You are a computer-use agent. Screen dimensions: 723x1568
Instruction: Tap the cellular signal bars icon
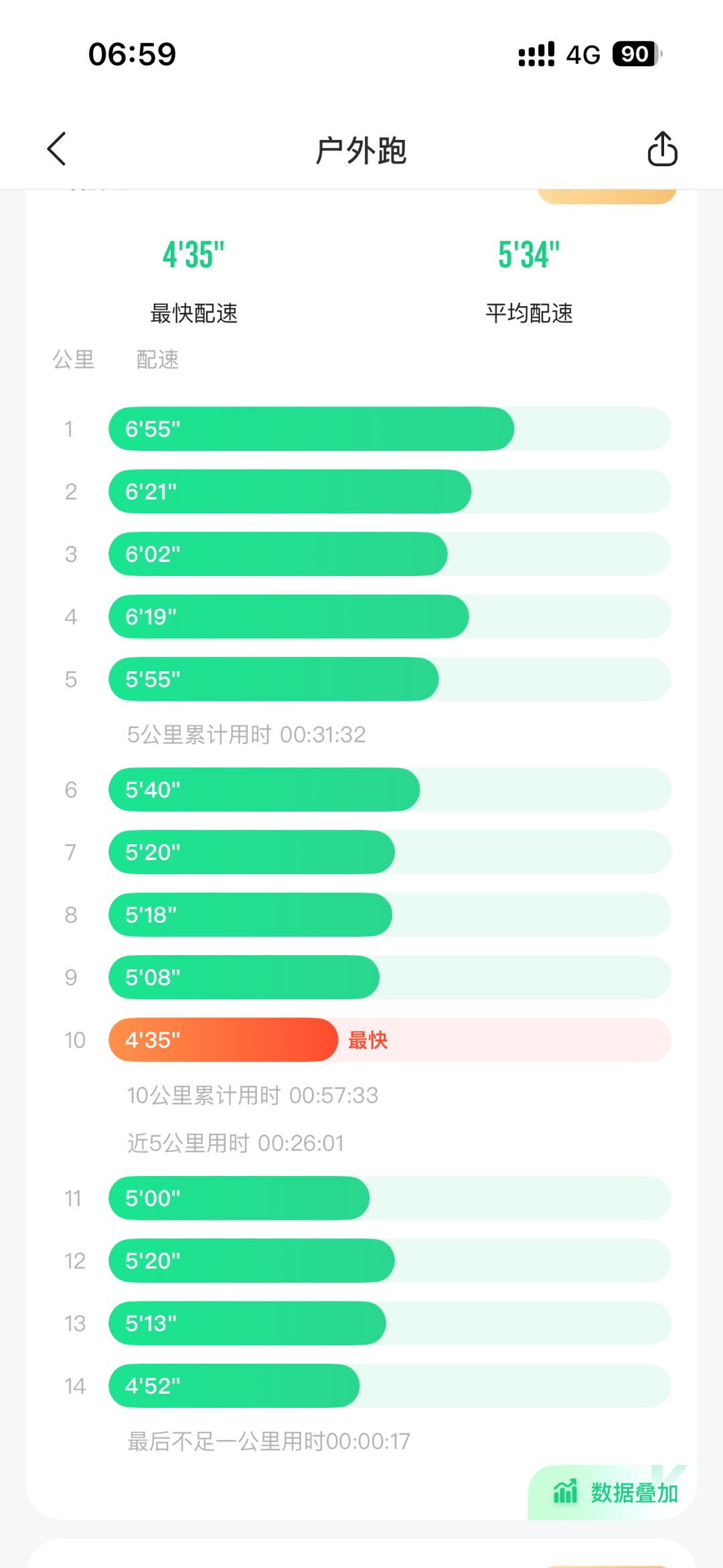point(536,54)
